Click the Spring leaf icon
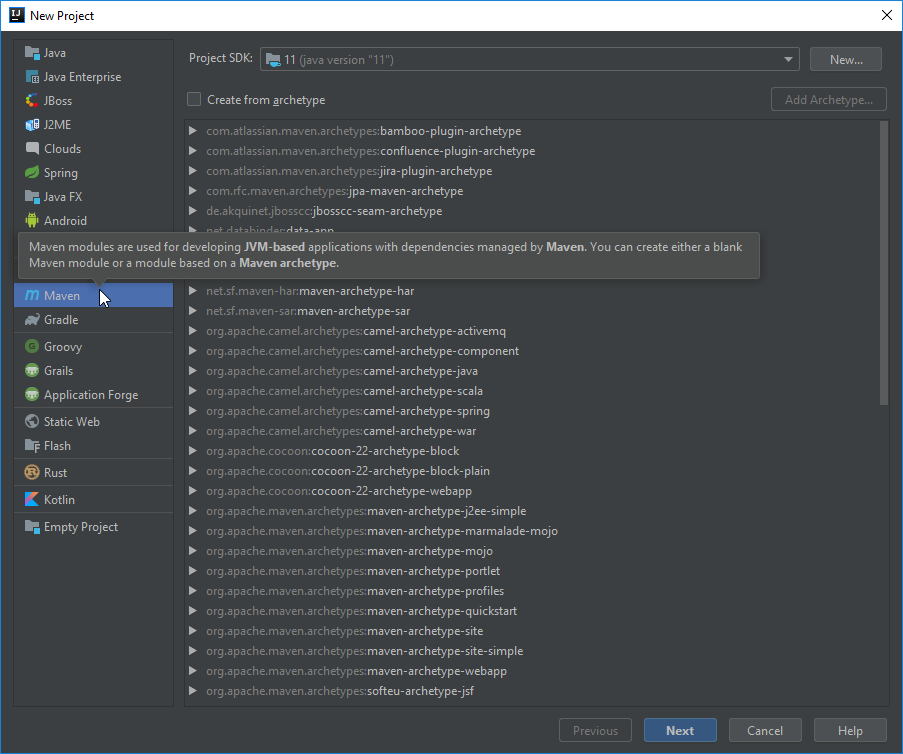This screenshot has width=903, height=754. (32, 173)
